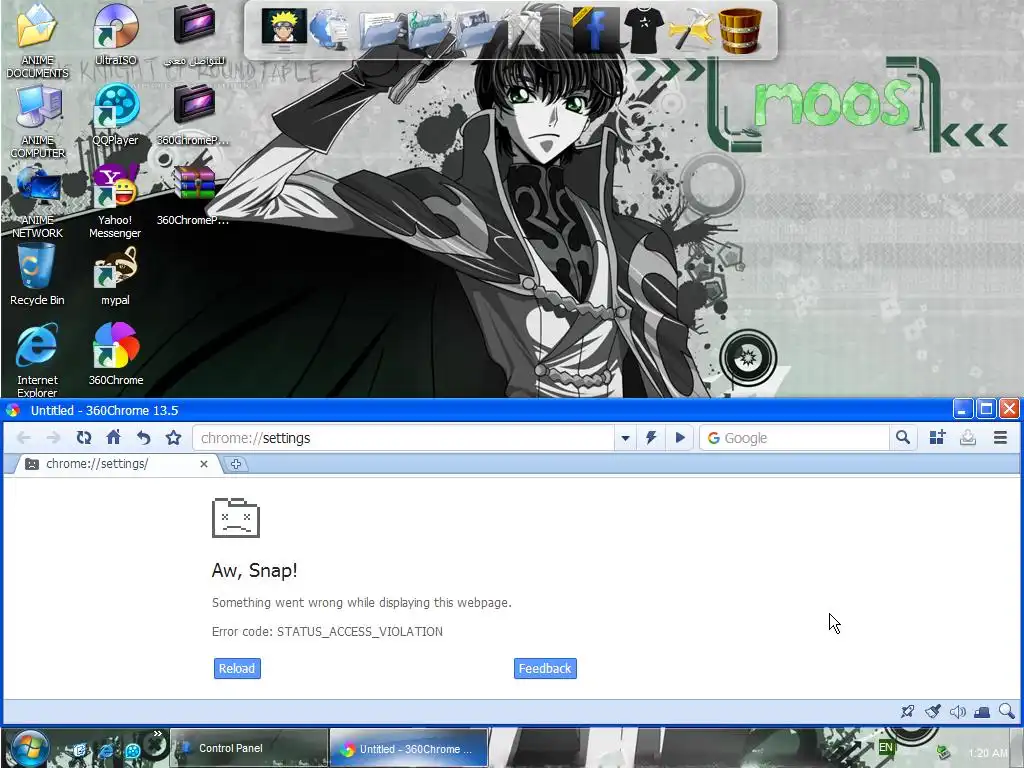Open a new tab with plus button
This screenshot has height=768, width=1024.
[x=236, y=464]
